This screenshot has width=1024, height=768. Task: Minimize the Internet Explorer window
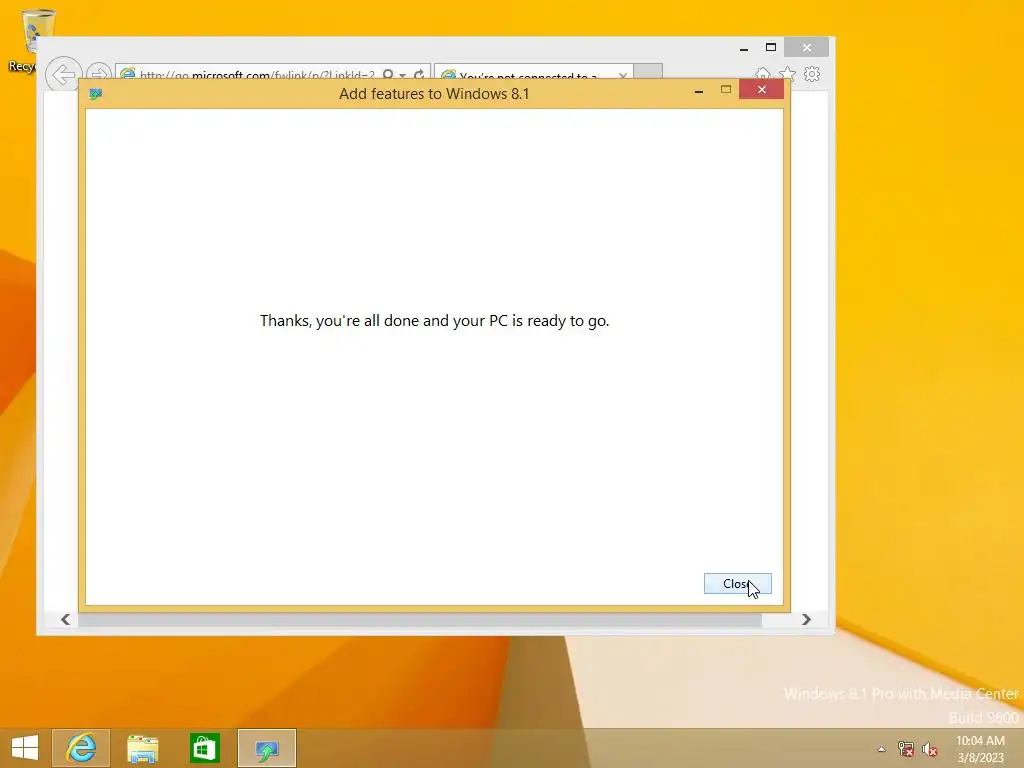744,48
